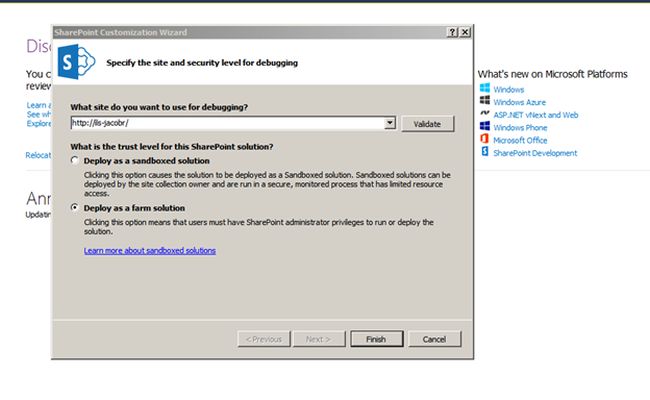The image size is (650, 400).
Task: Validate the debugging site URL
Action: 427,124
